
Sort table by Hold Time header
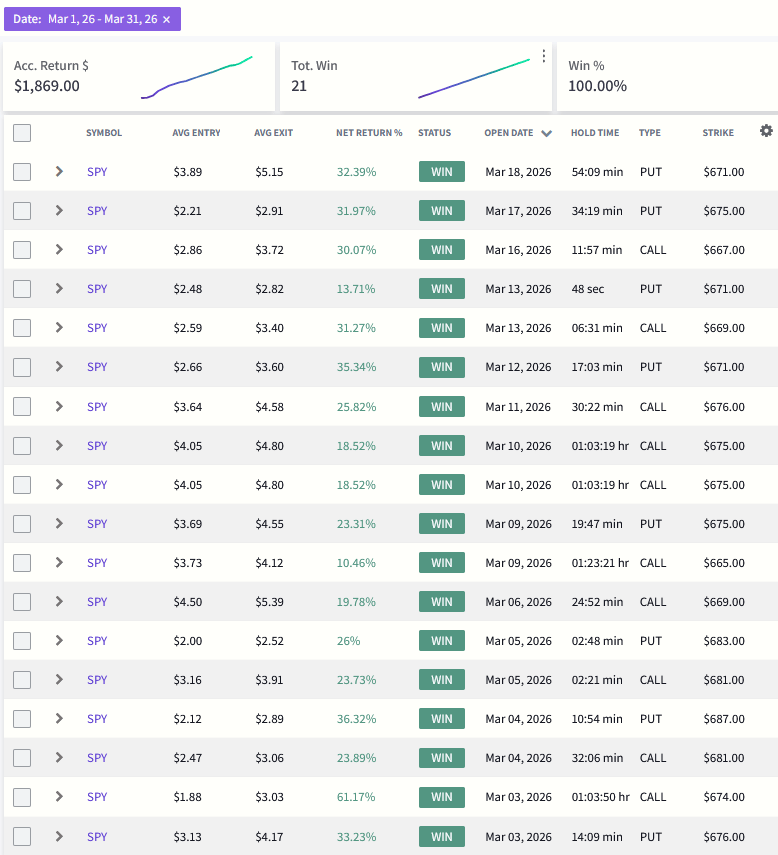594,133
